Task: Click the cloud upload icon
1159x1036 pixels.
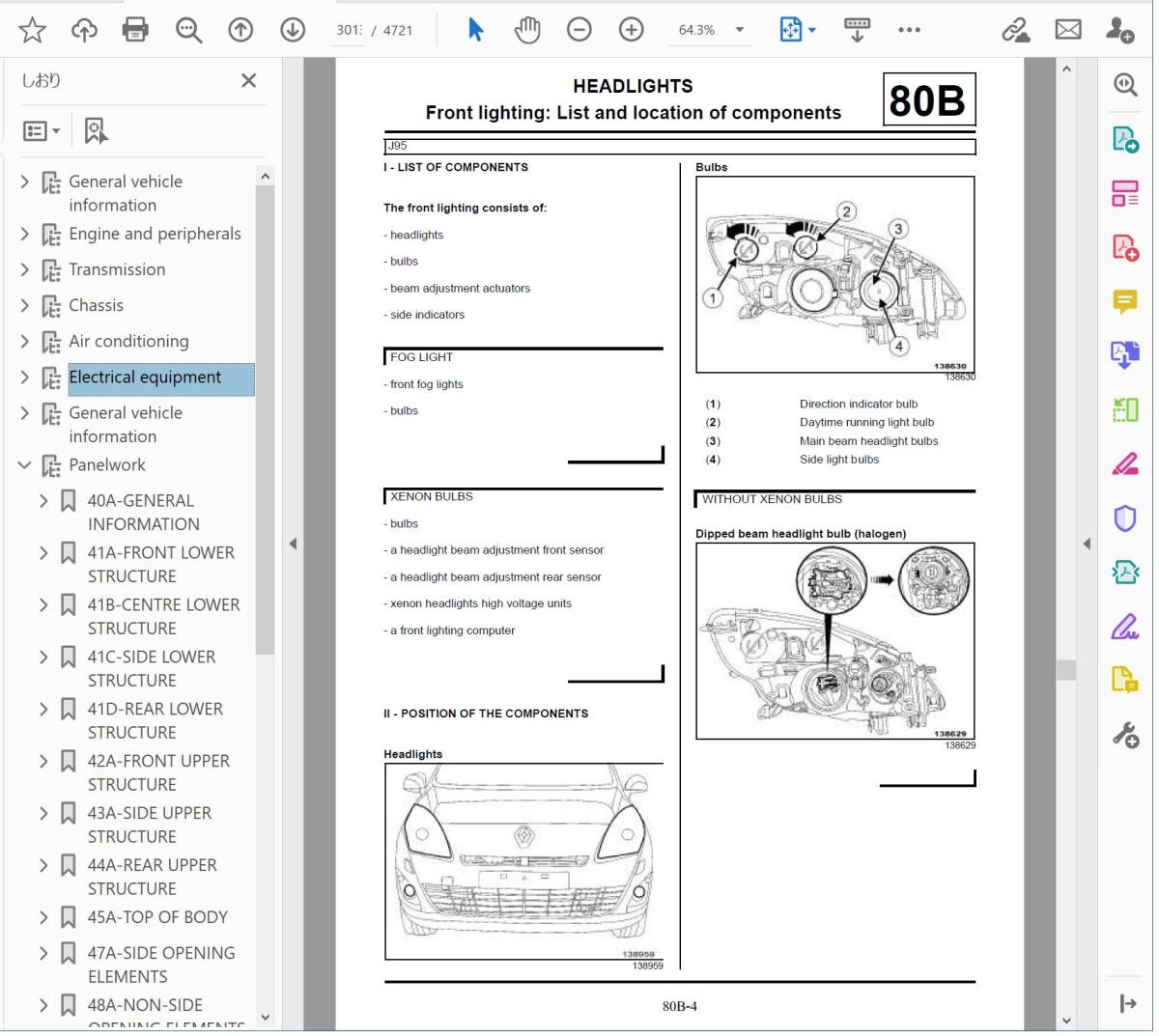Action: [x=85, y=30]
